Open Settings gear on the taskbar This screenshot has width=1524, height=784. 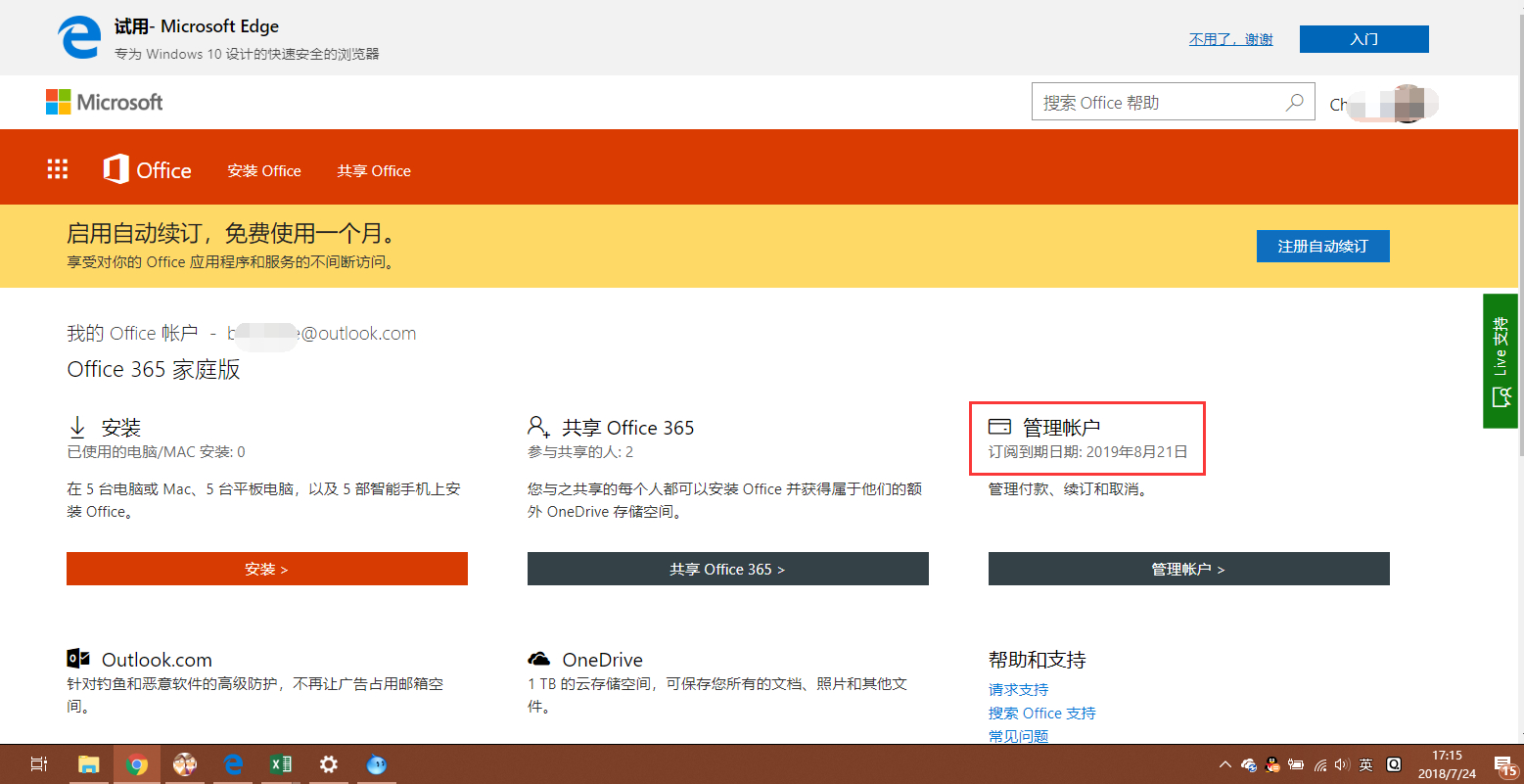[329, 764]
